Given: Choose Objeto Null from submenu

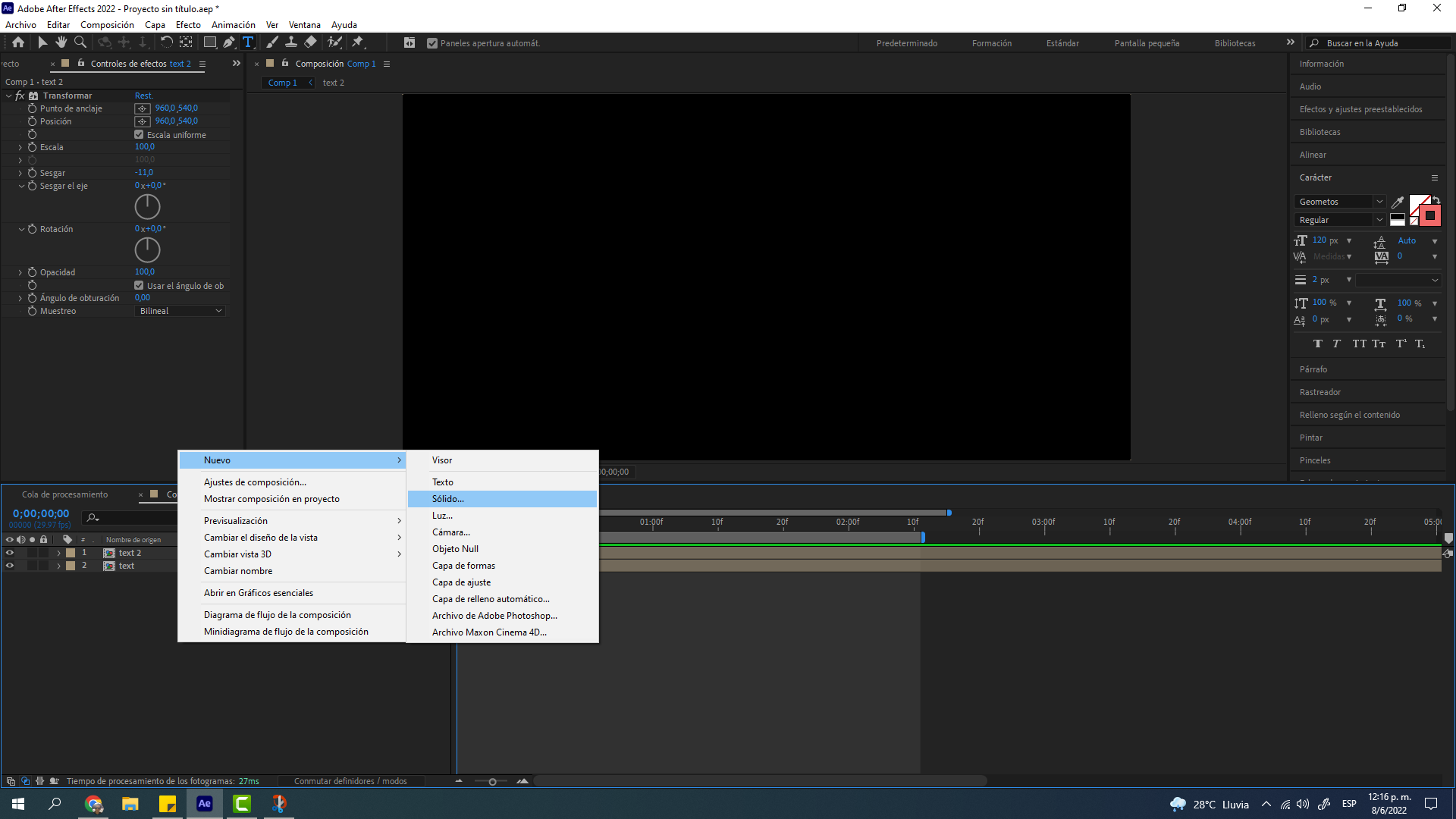Looking at the screenshot, I should (502, 549).
